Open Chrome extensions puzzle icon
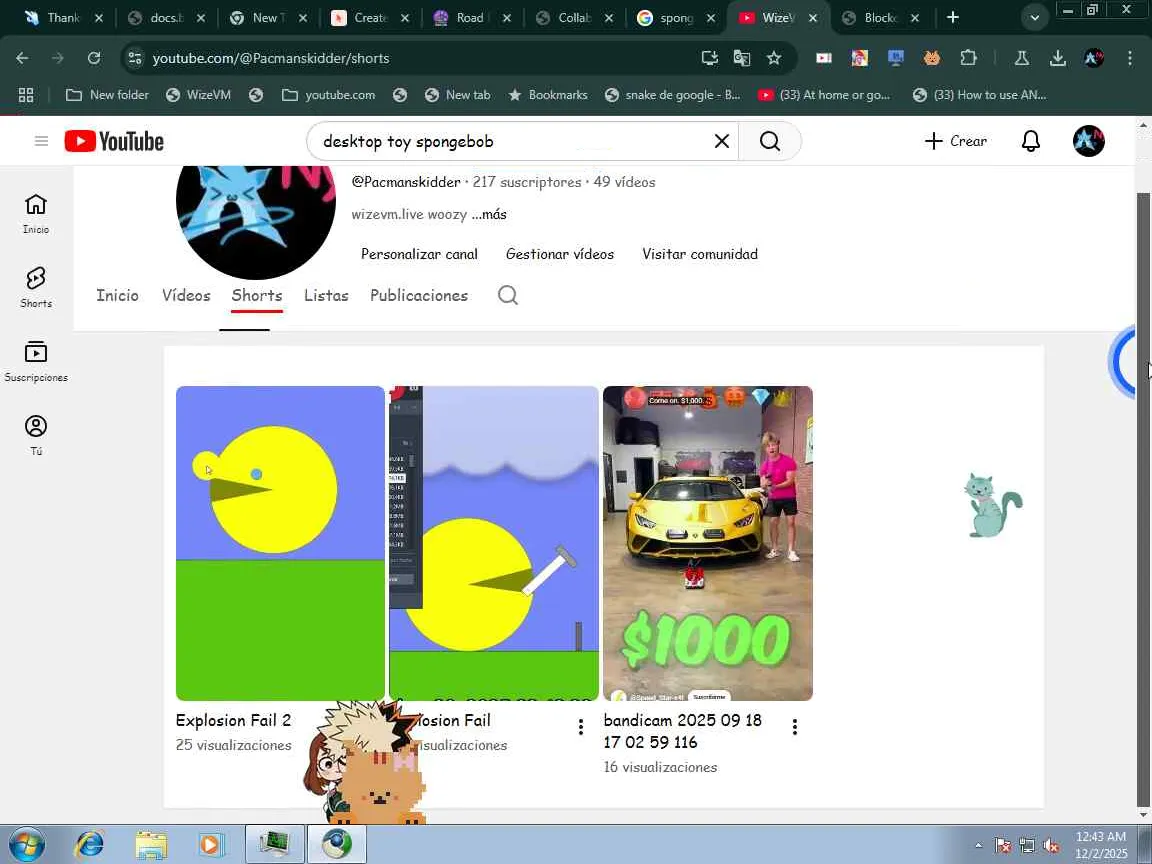Viewport: 1152px width, 864px height. tap(968, 58)
